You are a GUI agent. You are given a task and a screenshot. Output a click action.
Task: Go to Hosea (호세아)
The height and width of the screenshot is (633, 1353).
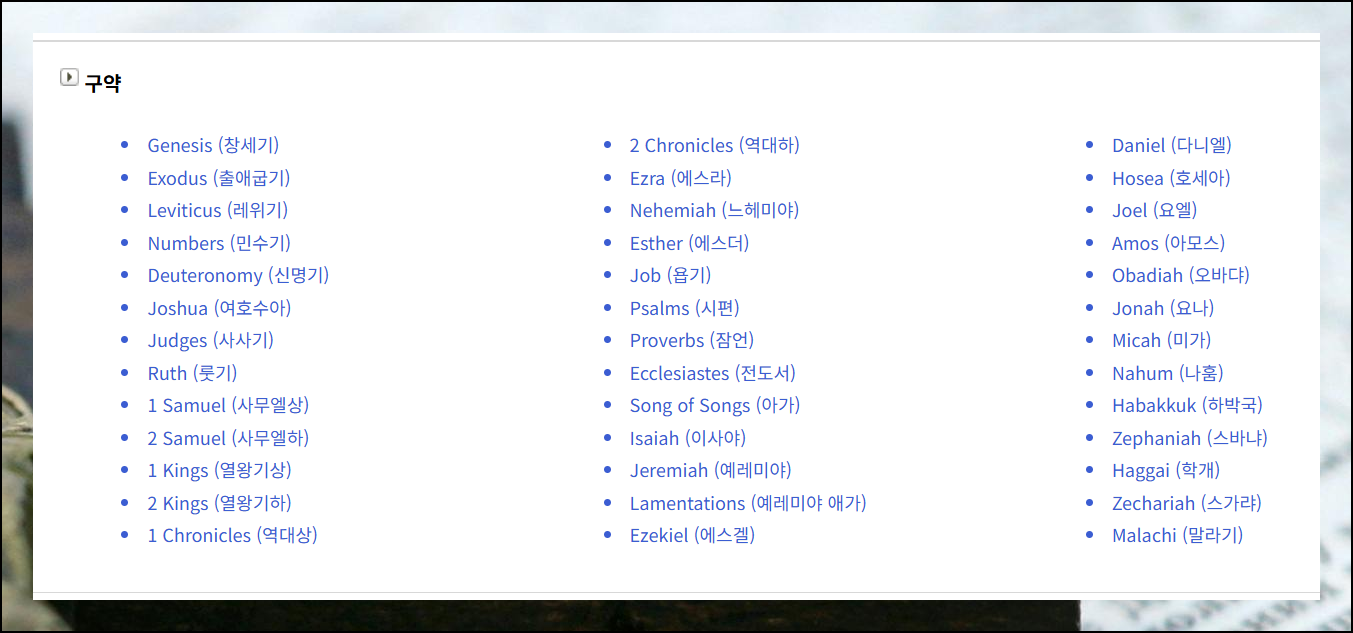[x=1171, y=178]
